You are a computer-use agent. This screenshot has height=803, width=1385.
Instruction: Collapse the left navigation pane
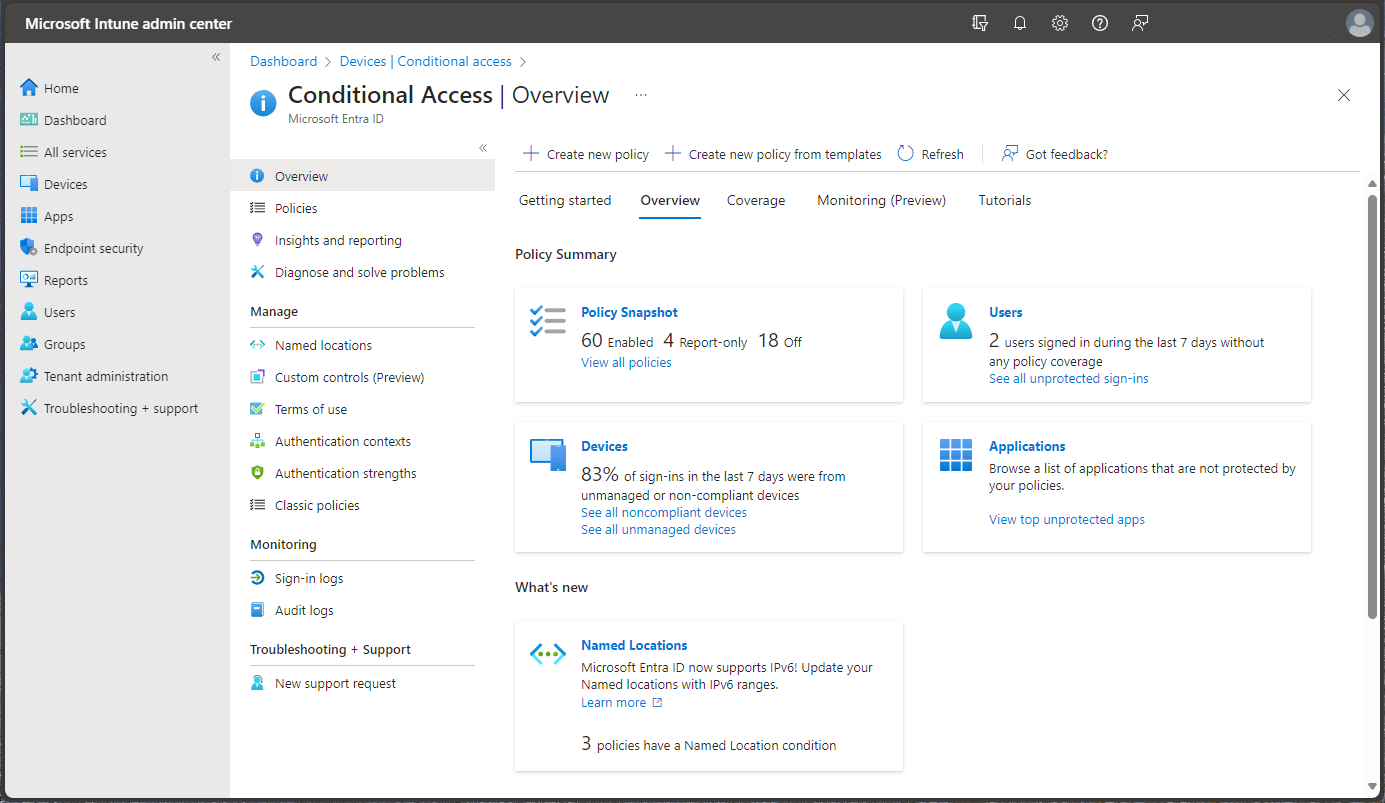click(216, 57)
